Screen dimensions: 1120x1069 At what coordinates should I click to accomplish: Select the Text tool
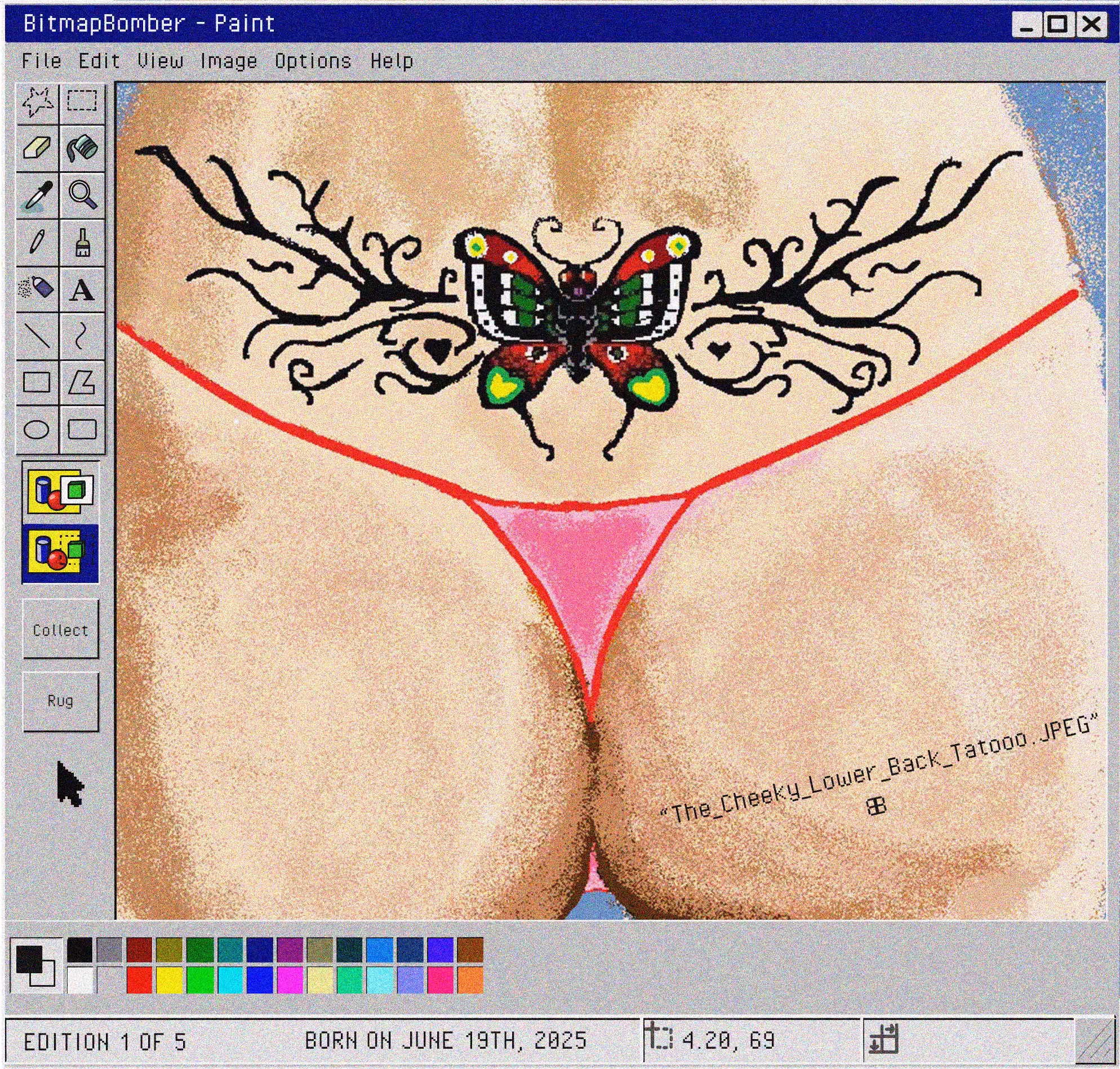[x=82, y=289]
